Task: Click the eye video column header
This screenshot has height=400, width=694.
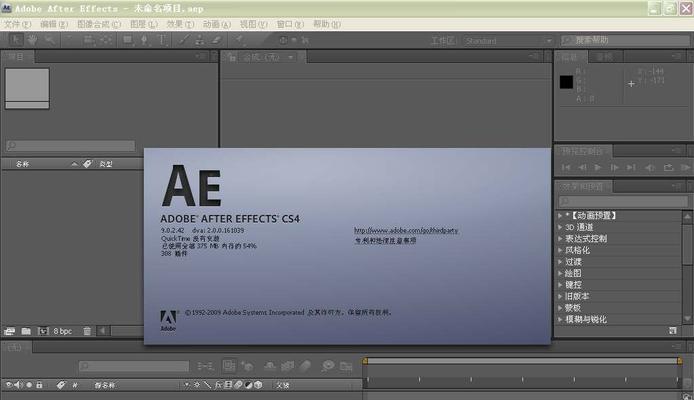Action: (9, 385)
